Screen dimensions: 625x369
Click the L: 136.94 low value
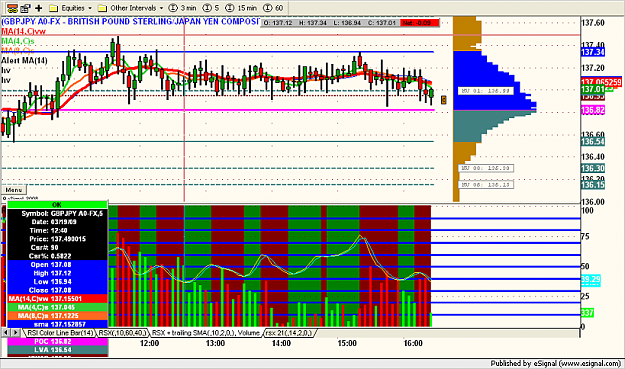coord(347,23)
